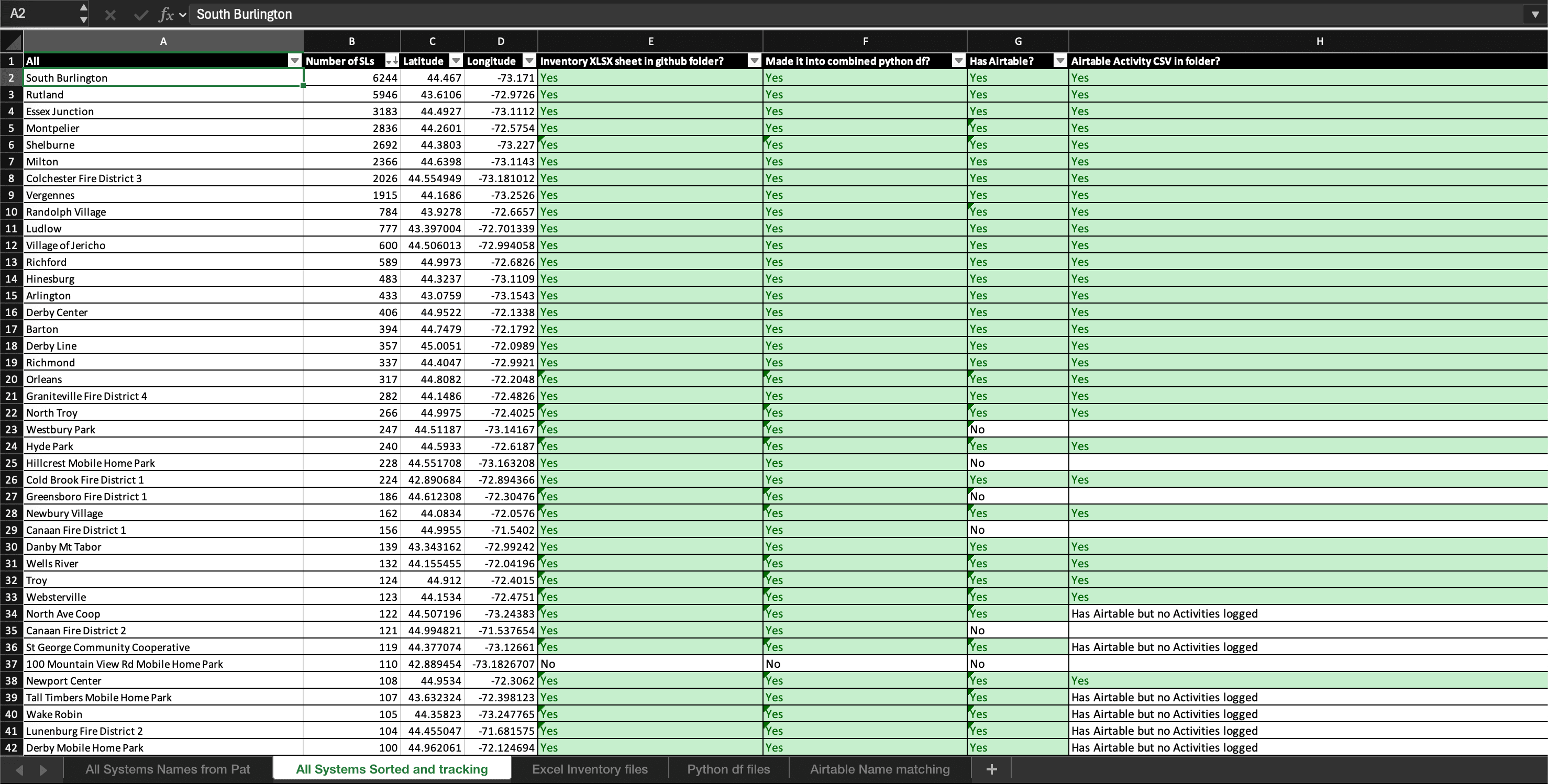Click 100 Mountain View Rd Mobile Home Park

tap(163, 664)
